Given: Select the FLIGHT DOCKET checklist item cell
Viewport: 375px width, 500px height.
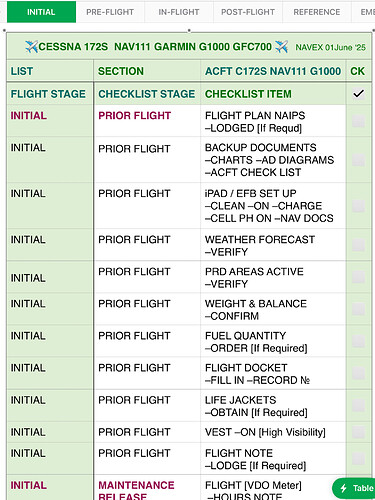Looking at the screenshot, I should click(273, 373).
